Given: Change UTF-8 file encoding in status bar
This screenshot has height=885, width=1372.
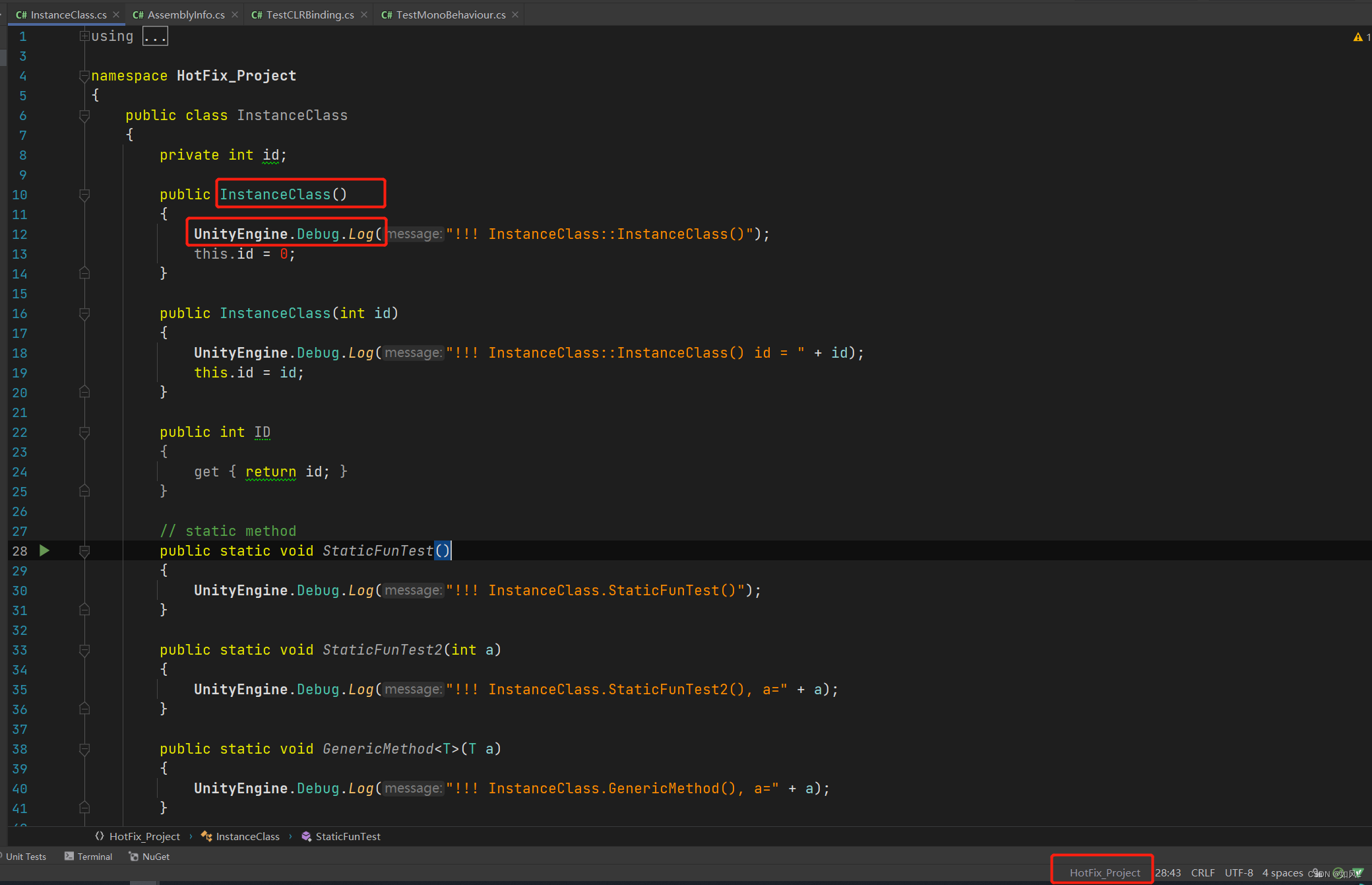Looking at the screenshot, I should click(1239, 872).
